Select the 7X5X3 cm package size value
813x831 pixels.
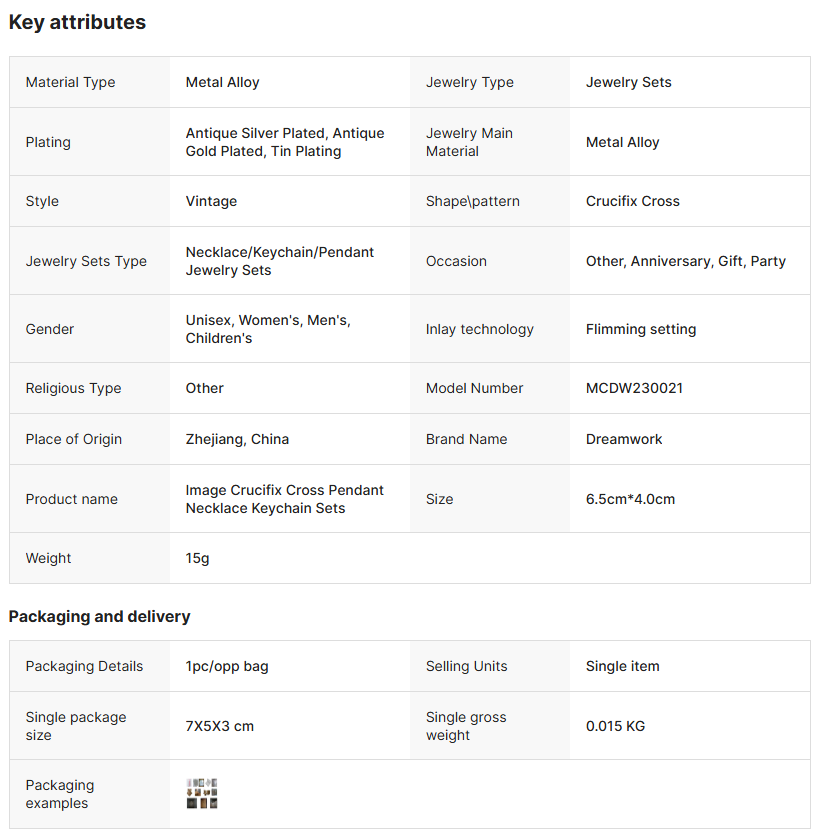point(219,726)
